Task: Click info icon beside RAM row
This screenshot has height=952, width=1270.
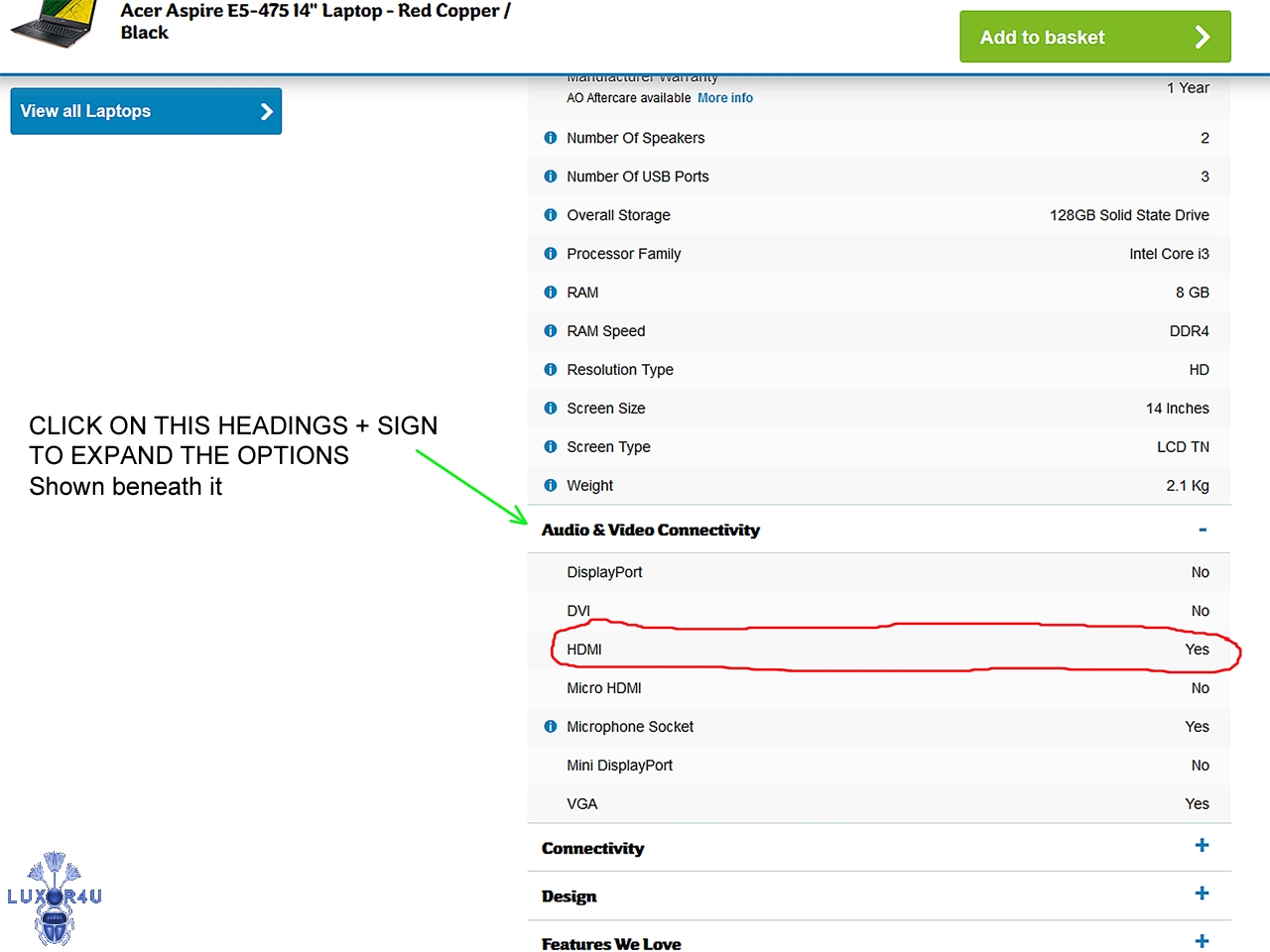Action: pyautogui.click(x=551, y=293)
